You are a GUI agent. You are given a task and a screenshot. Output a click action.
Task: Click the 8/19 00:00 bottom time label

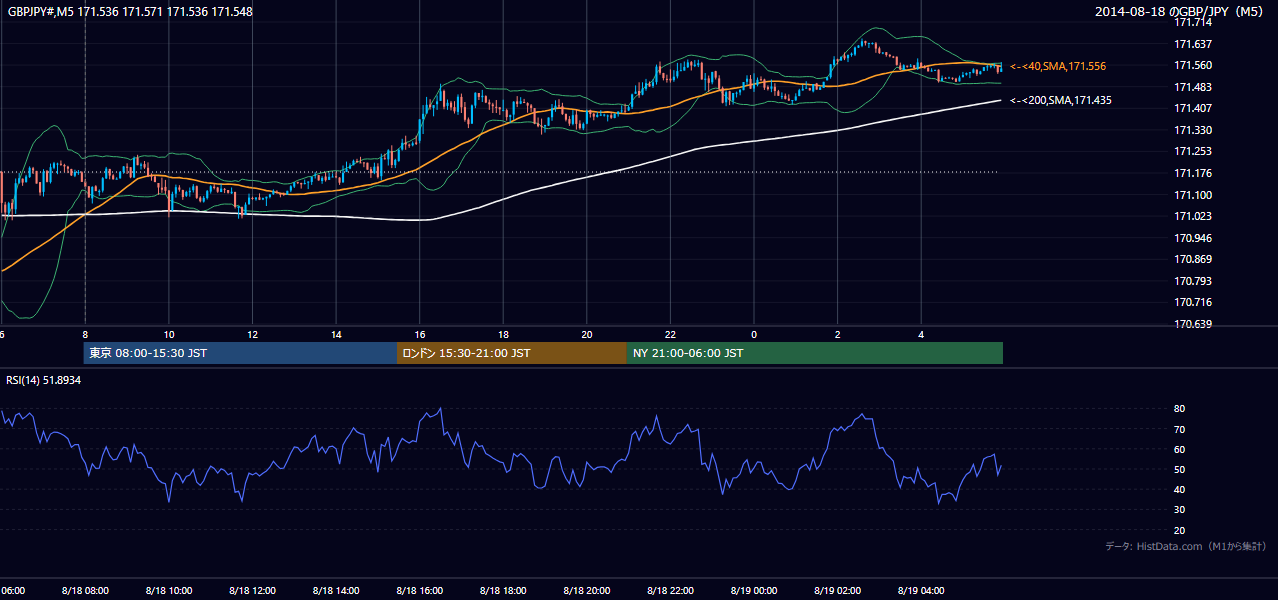[754, 591]
